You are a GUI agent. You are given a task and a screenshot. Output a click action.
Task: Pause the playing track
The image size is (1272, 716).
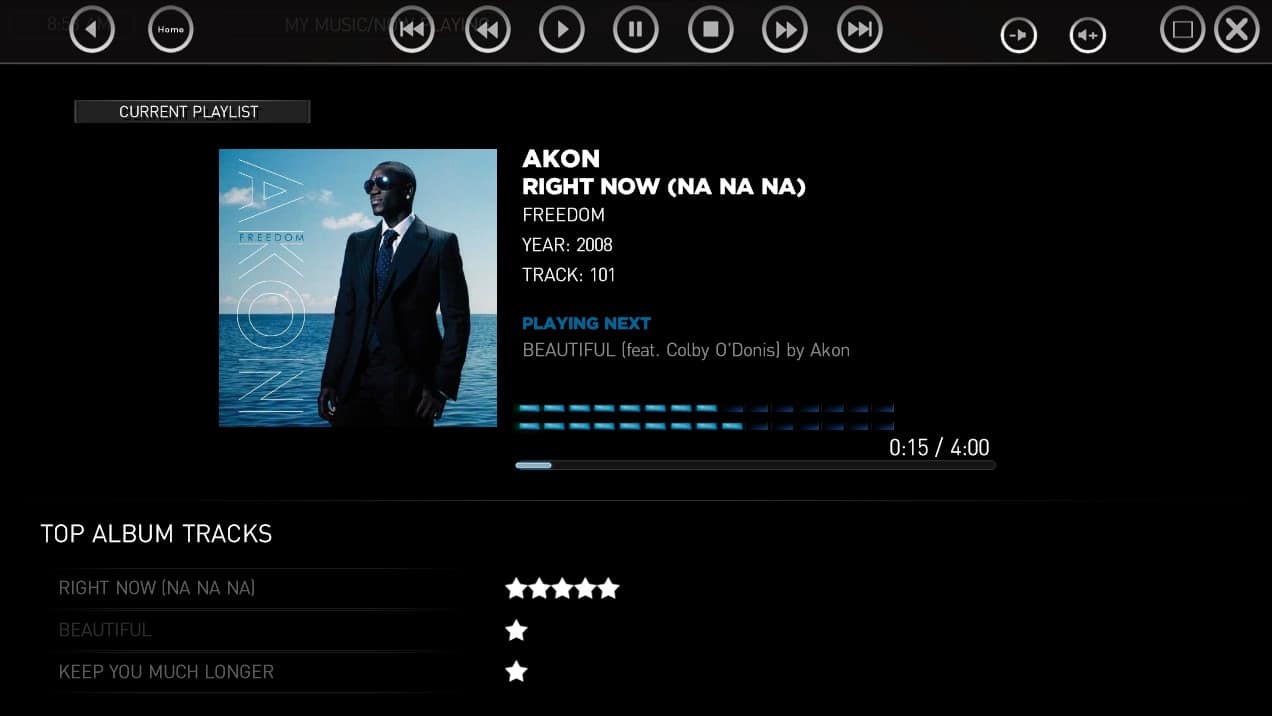(636, 30)
